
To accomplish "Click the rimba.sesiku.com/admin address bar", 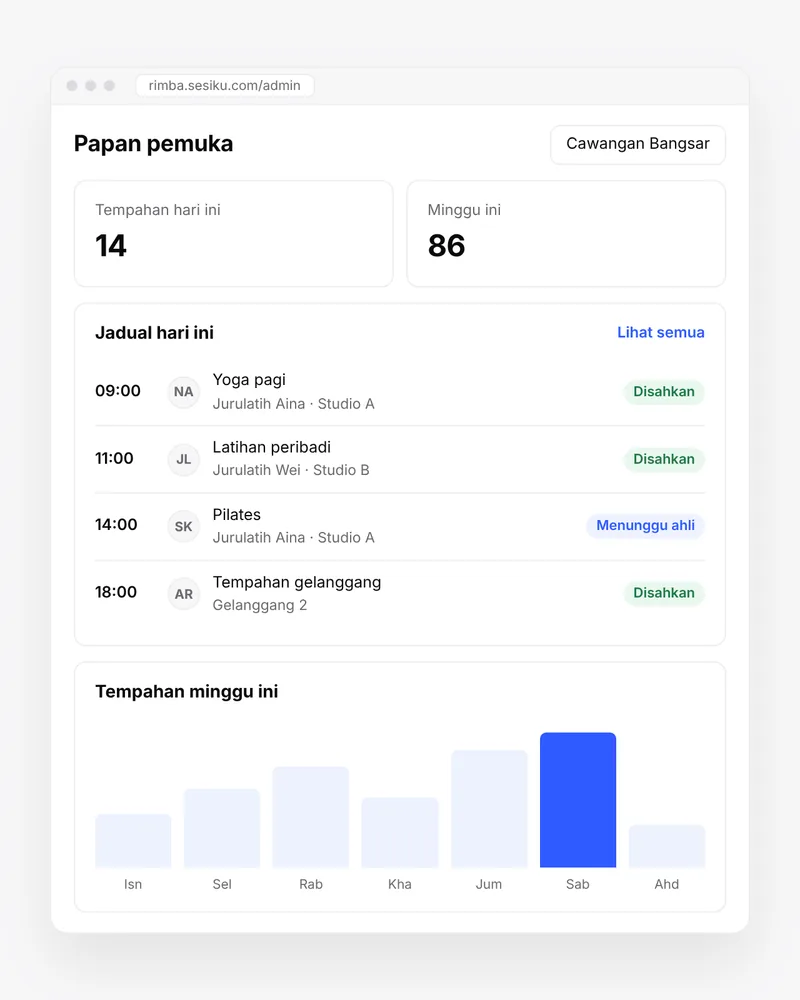I will pyautogui.click(x=225, y=85).
